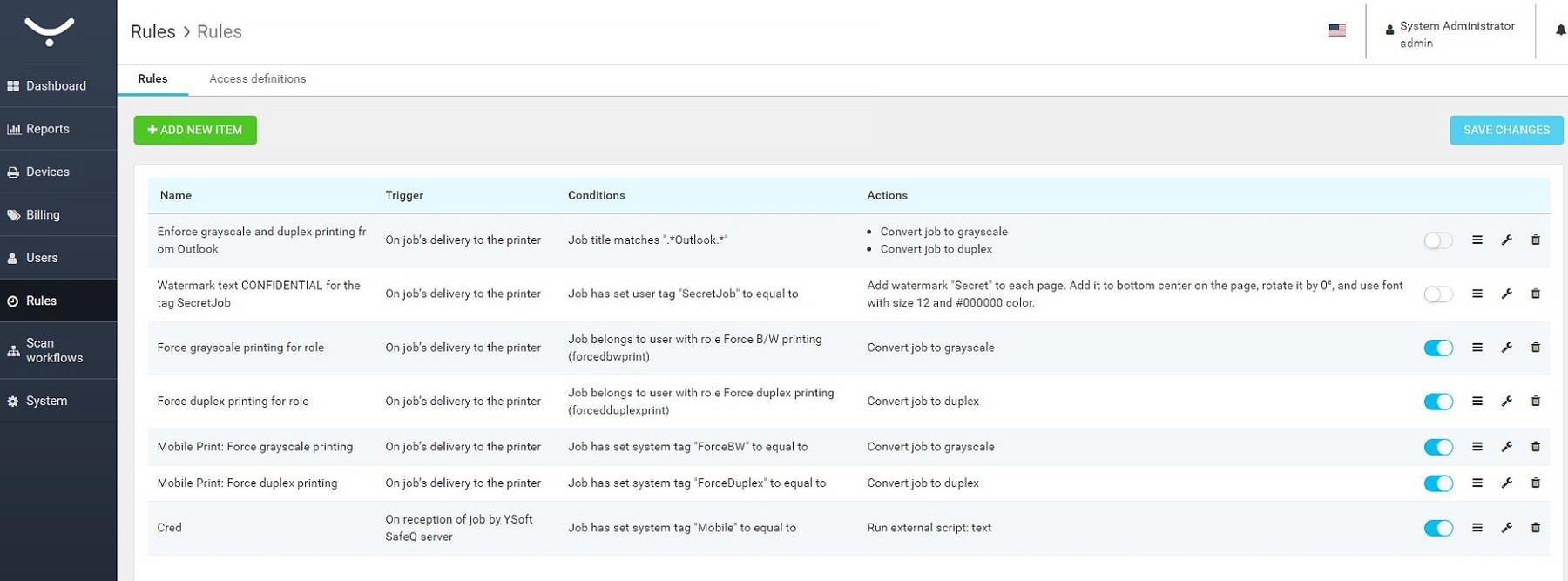The height and width of the screenshot is (581, 1568).
Task: Click the Add New Item button
Action: [195, 130]
